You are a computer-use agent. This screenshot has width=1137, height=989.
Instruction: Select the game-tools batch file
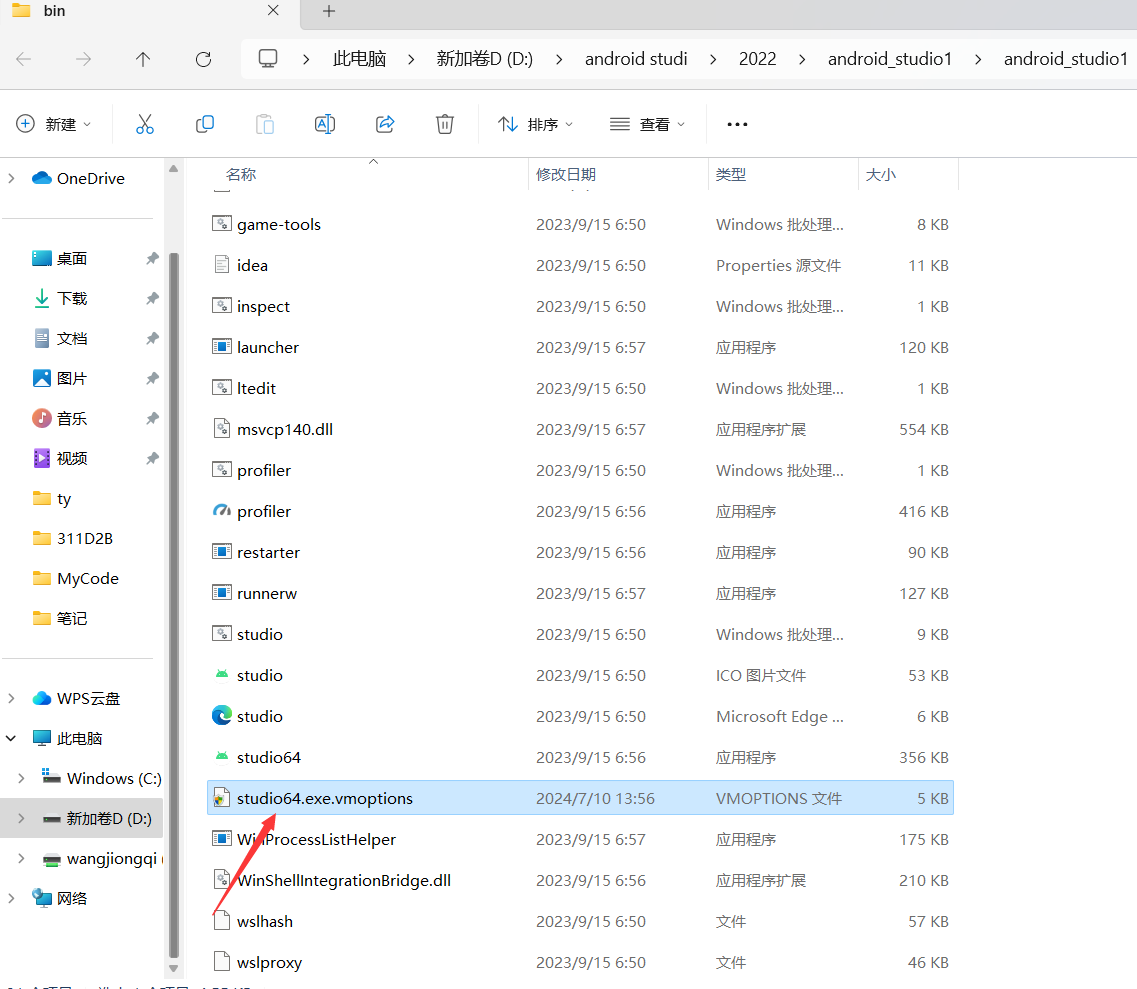(x=580, y=224)
